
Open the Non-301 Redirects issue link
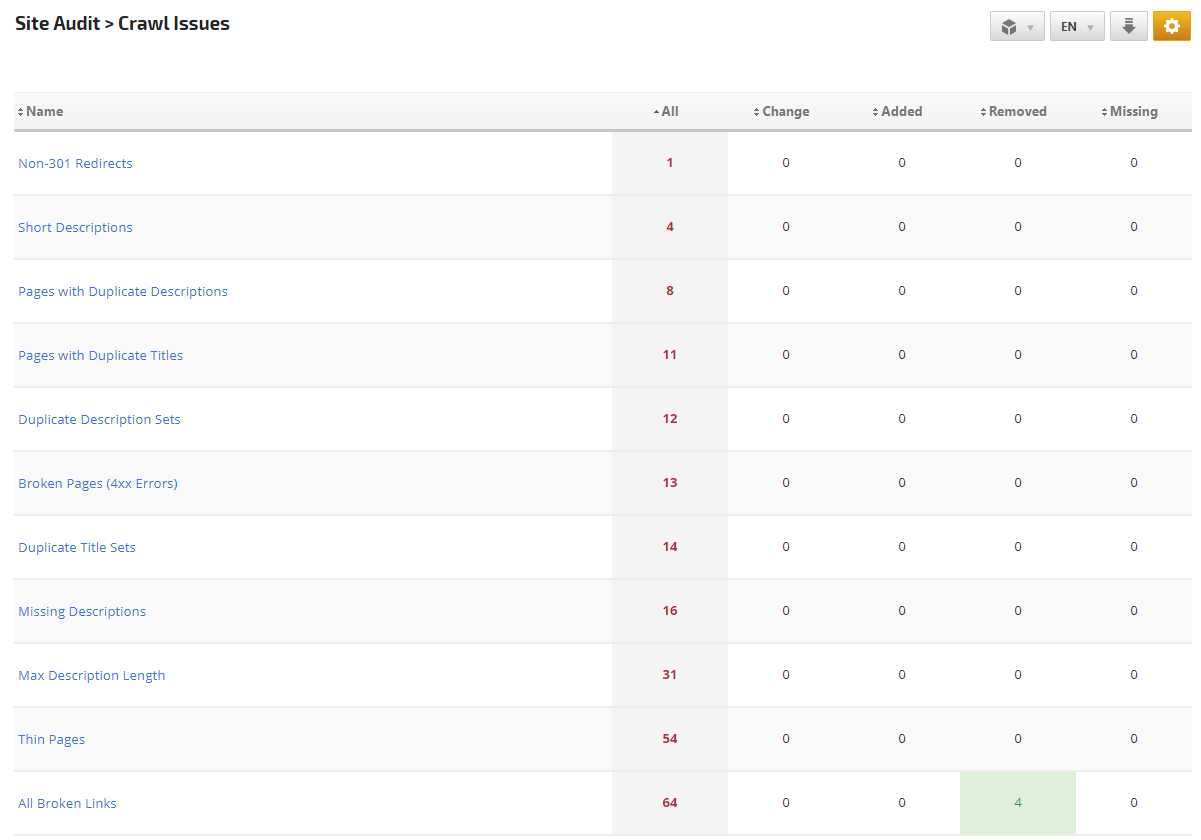(x=75, y=163)
